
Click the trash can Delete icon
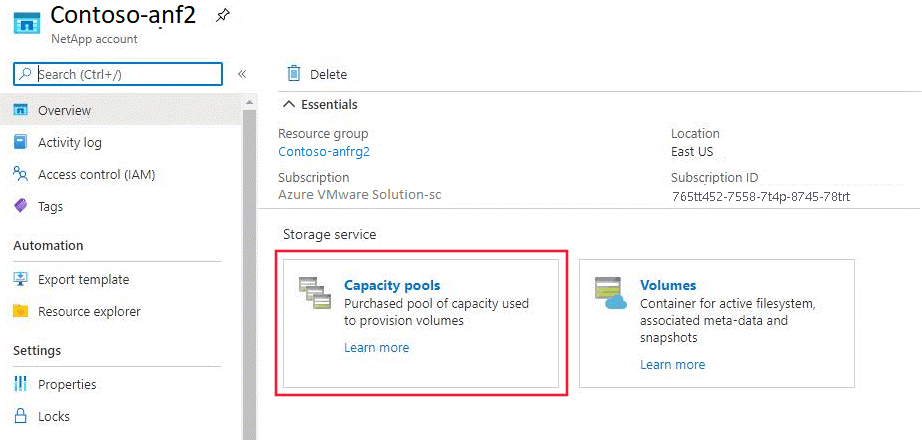point(294,73)
